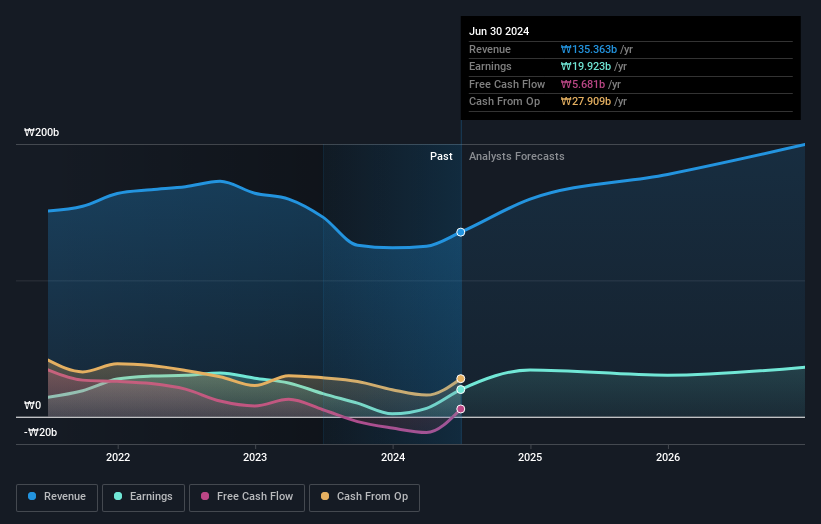Click the Free Cash Flow label in tooltip

click(x=507, y=84)
